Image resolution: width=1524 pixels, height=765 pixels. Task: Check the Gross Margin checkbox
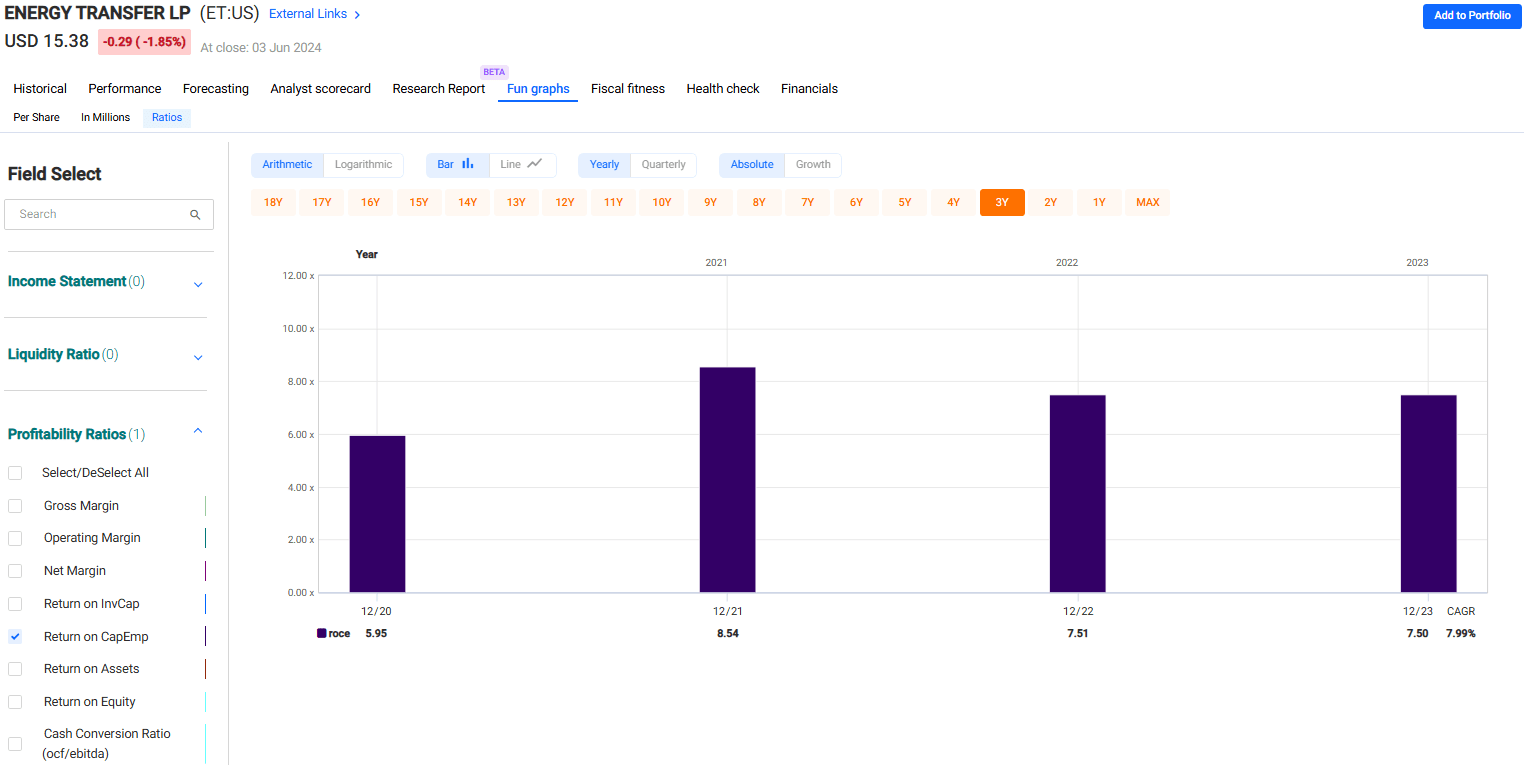[15, 506]
